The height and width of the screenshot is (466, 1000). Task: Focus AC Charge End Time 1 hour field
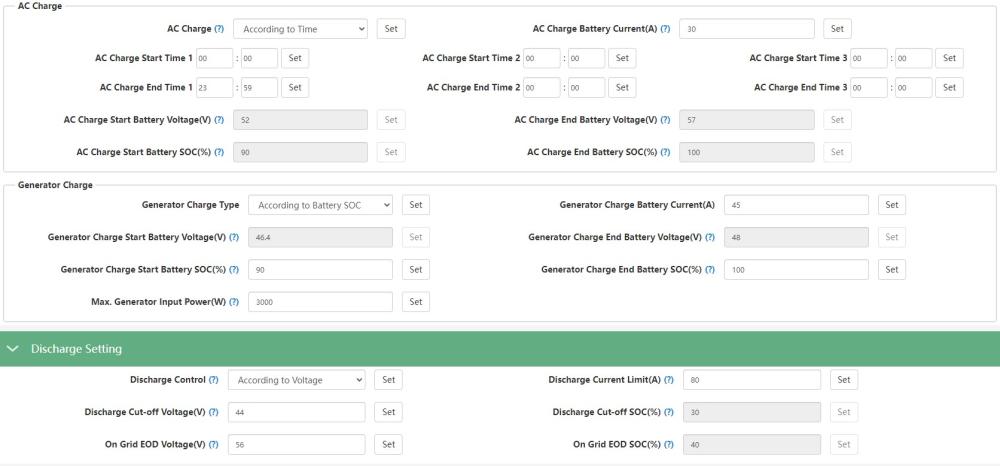coord(215,87)
